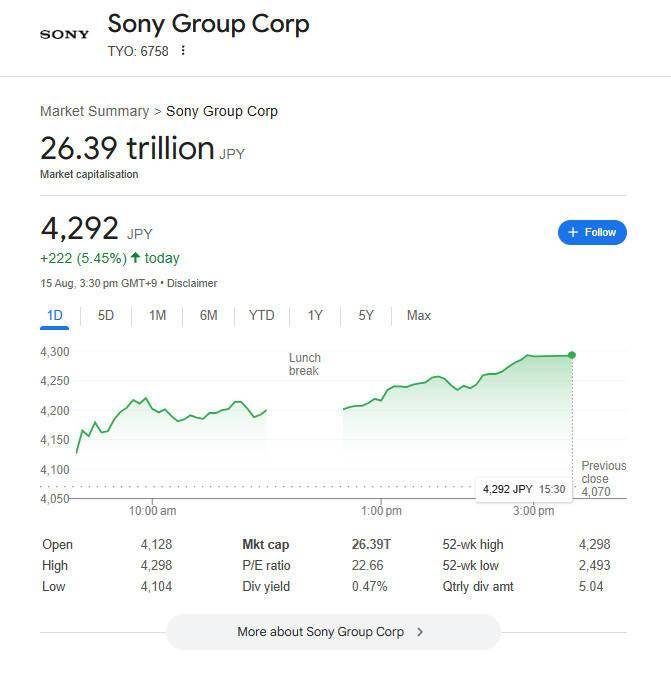
Task: Click the green up arrow next to today
Action: point(135,257)
